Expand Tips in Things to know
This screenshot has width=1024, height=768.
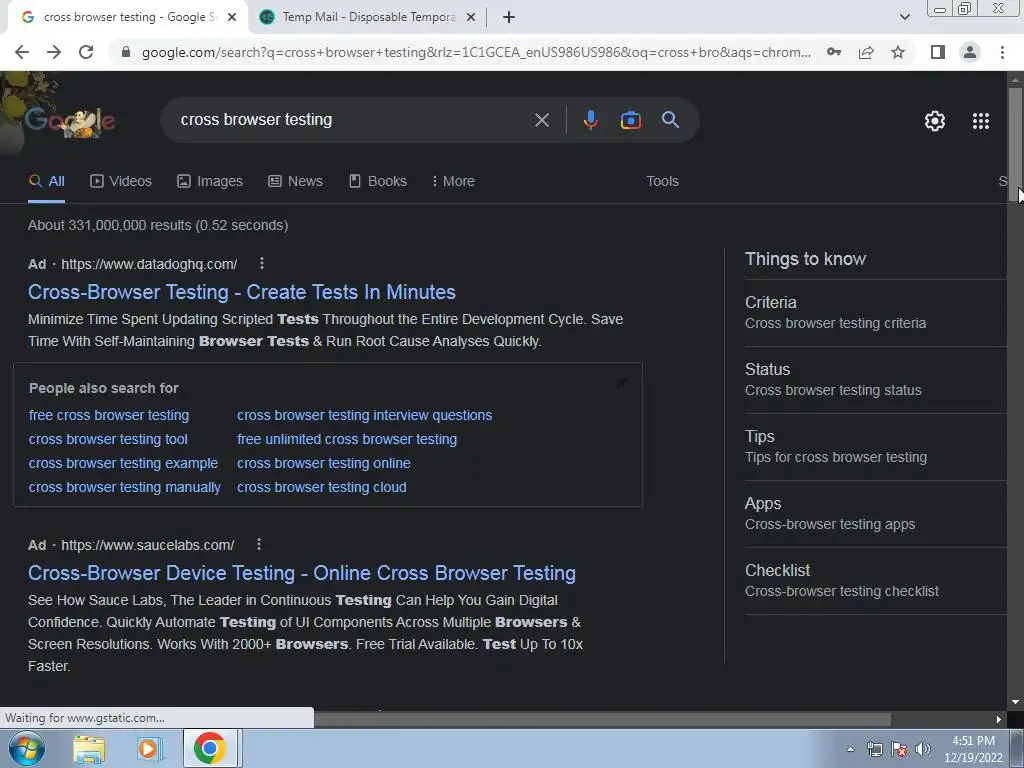875,447
